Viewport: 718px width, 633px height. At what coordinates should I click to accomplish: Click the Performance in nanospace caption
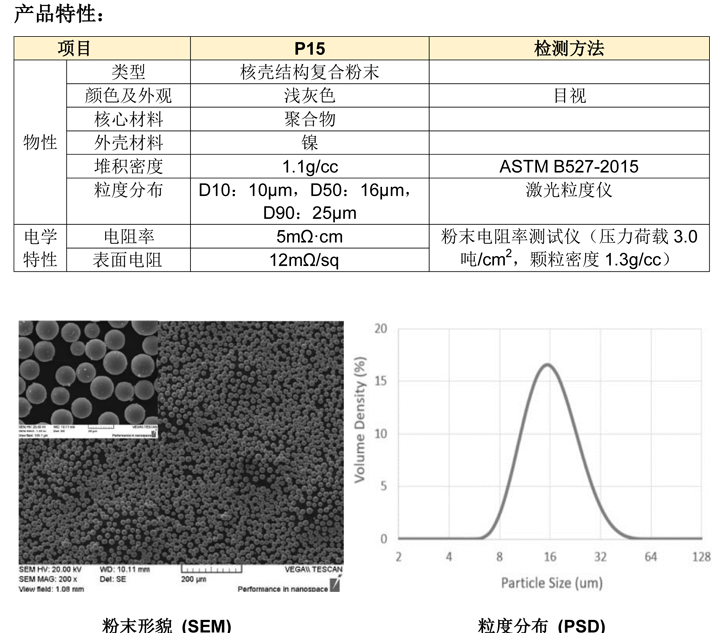(x=282, y=590)
